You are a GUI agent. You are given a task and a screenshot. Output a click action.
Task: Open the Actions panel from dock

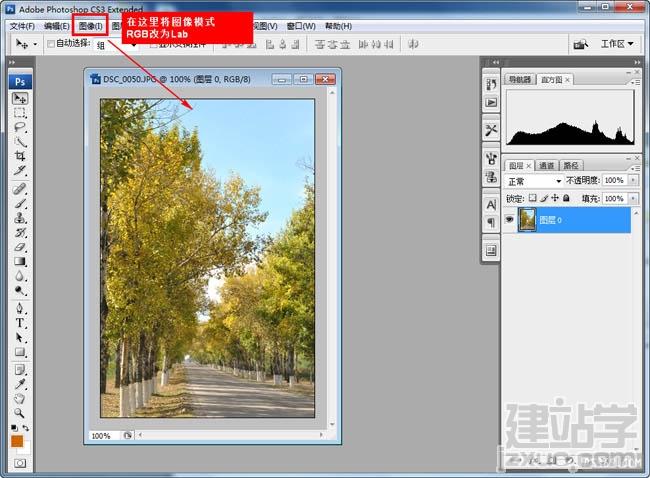pos(491,102)
